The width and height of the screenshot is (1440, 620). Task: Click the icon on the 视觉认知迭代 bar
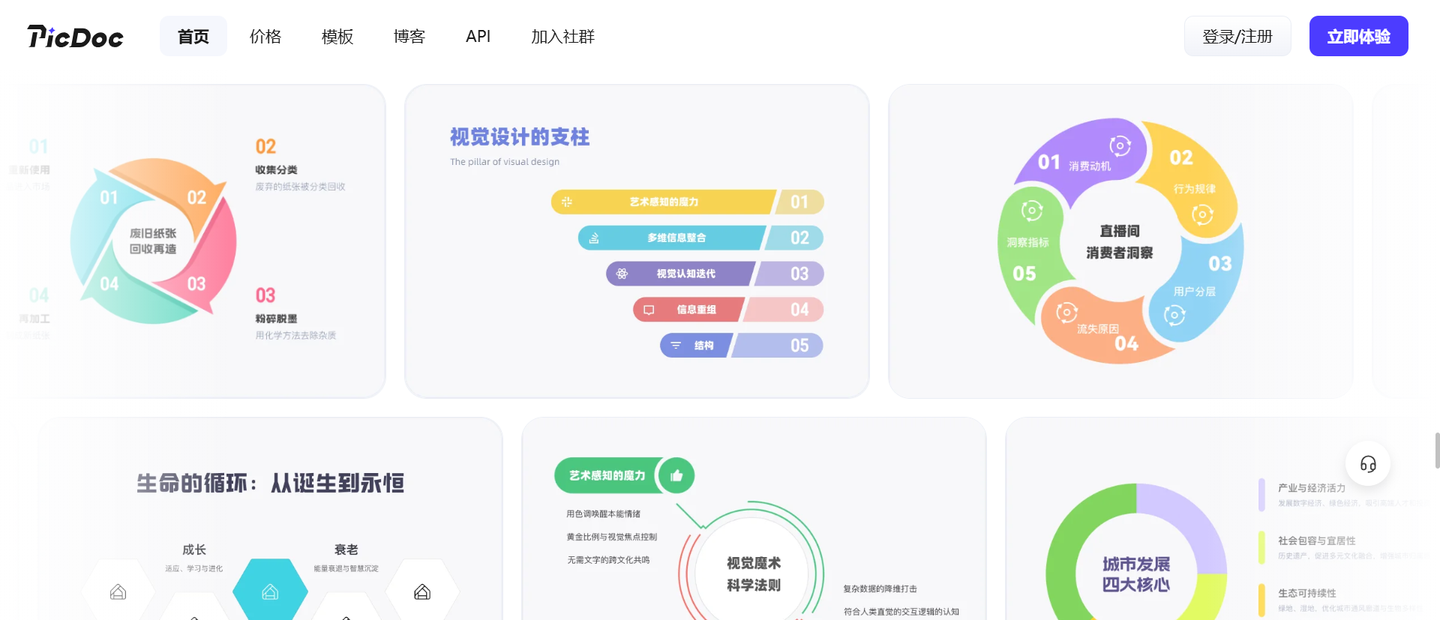622,274
